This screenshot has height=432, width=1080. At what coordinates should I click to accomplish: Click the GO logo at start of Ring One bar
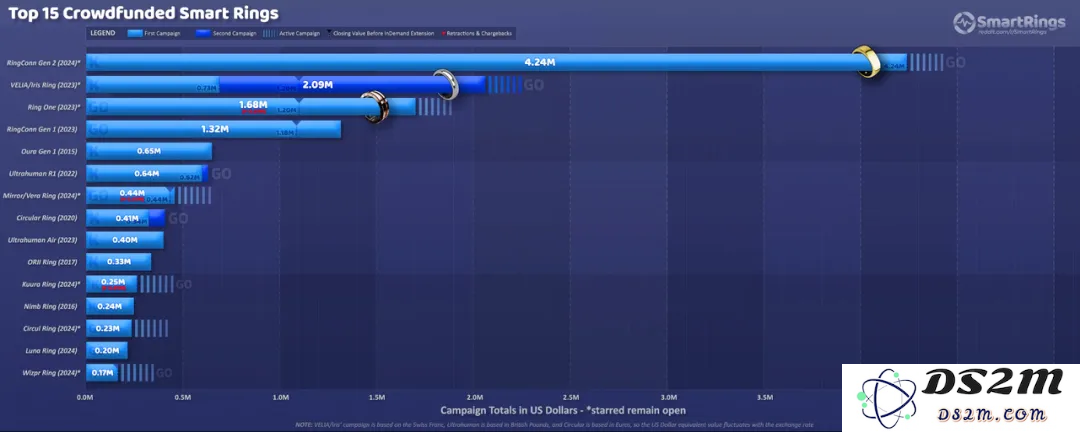(98, 107)
